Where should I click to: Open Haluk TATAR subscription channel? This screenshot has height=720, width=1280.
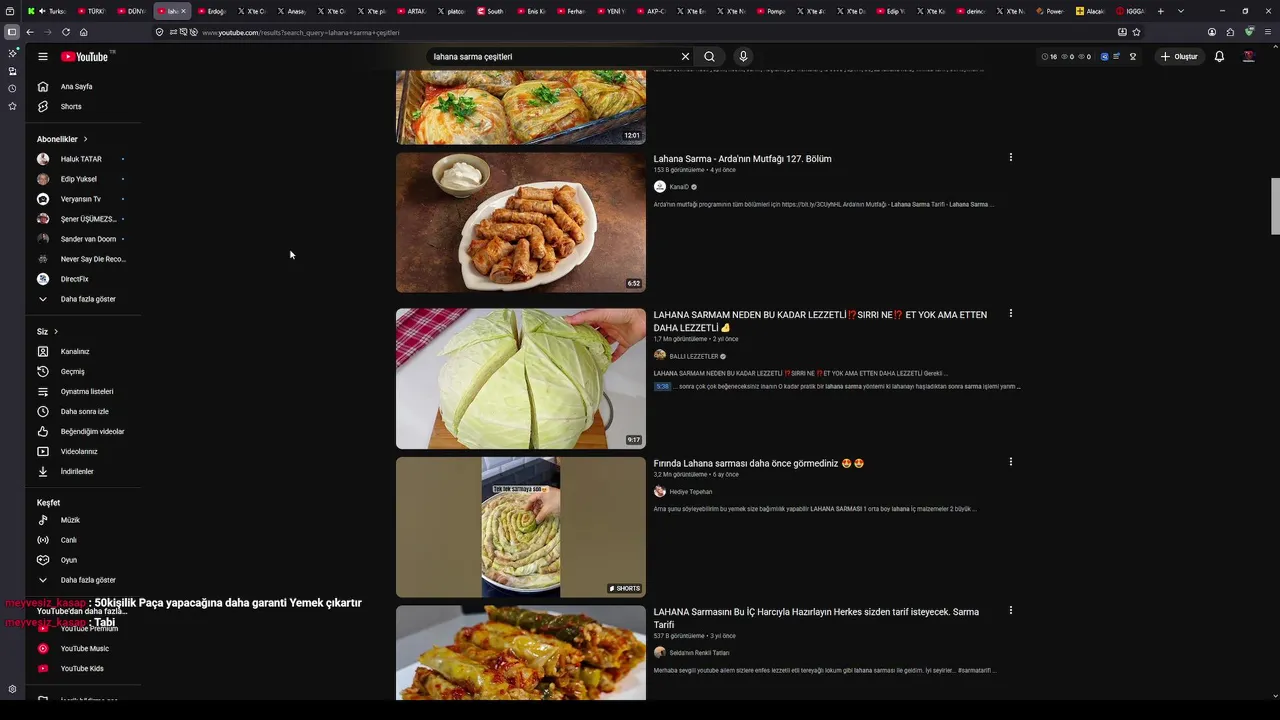83,159
